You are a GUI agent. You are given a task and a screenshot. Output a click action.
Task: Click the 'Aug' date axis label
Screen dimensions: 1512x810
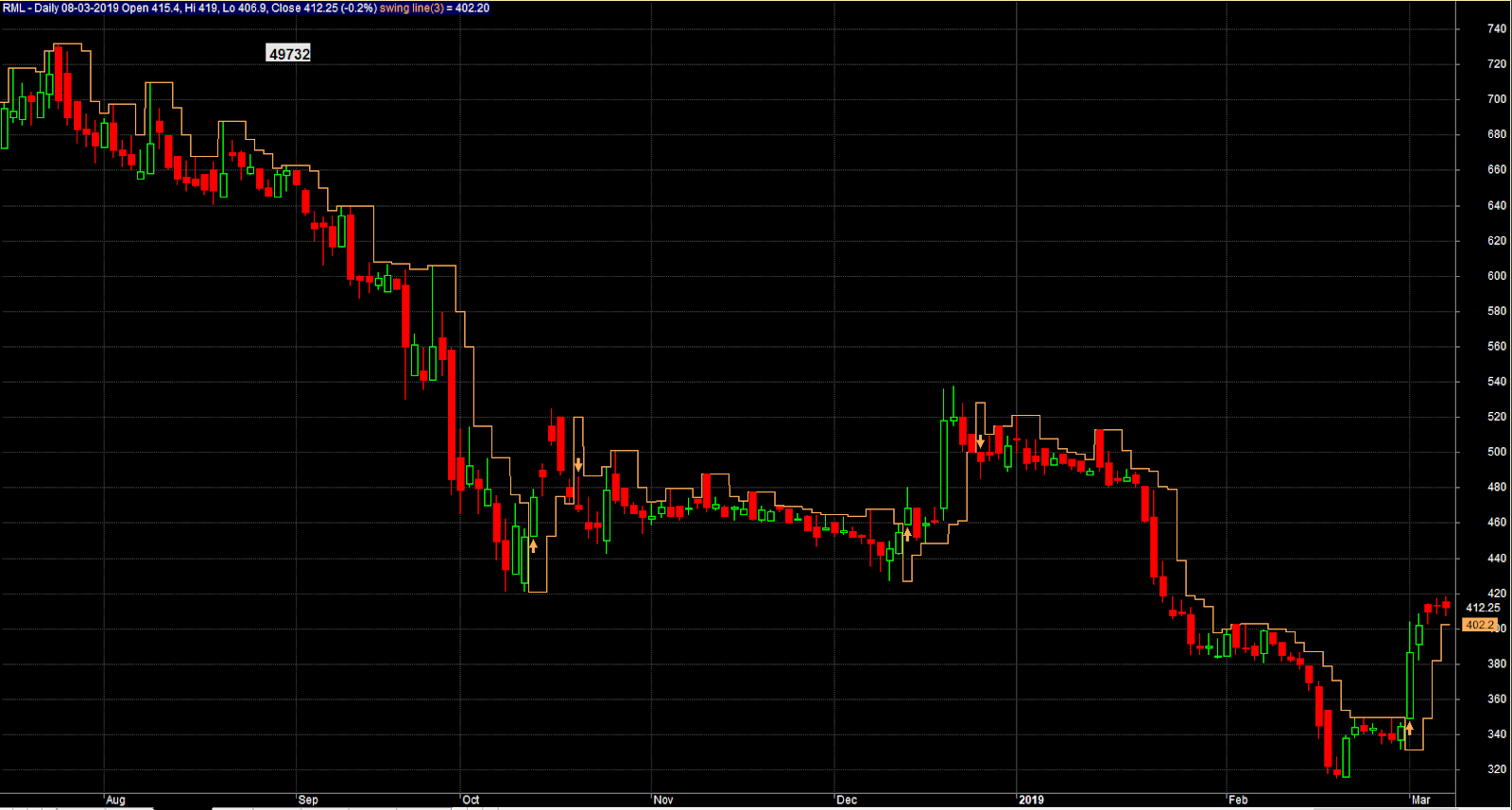click(115, 800)
